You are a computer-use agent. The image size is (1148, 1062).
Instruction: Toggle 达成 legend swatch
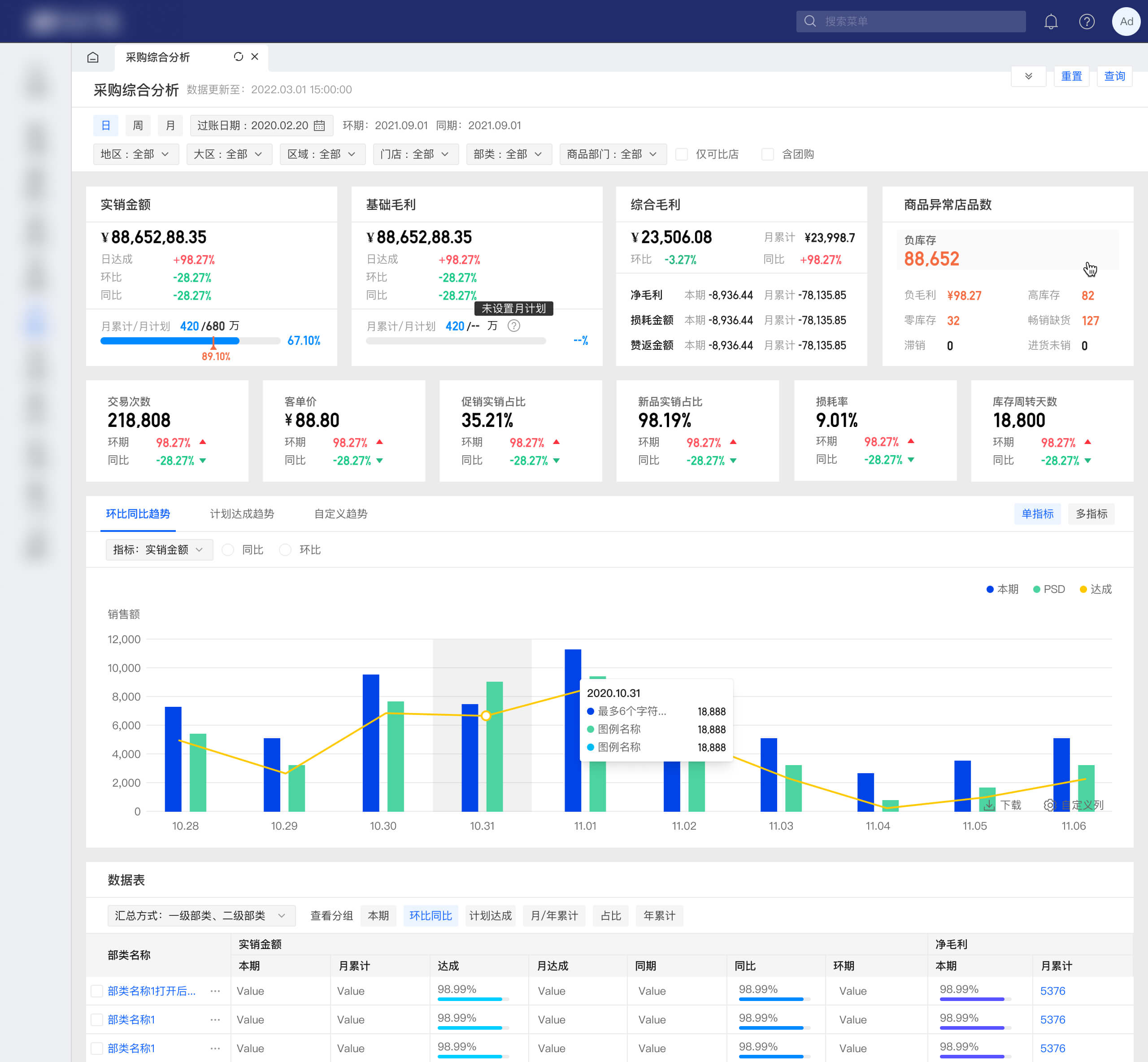point(1083,589)
